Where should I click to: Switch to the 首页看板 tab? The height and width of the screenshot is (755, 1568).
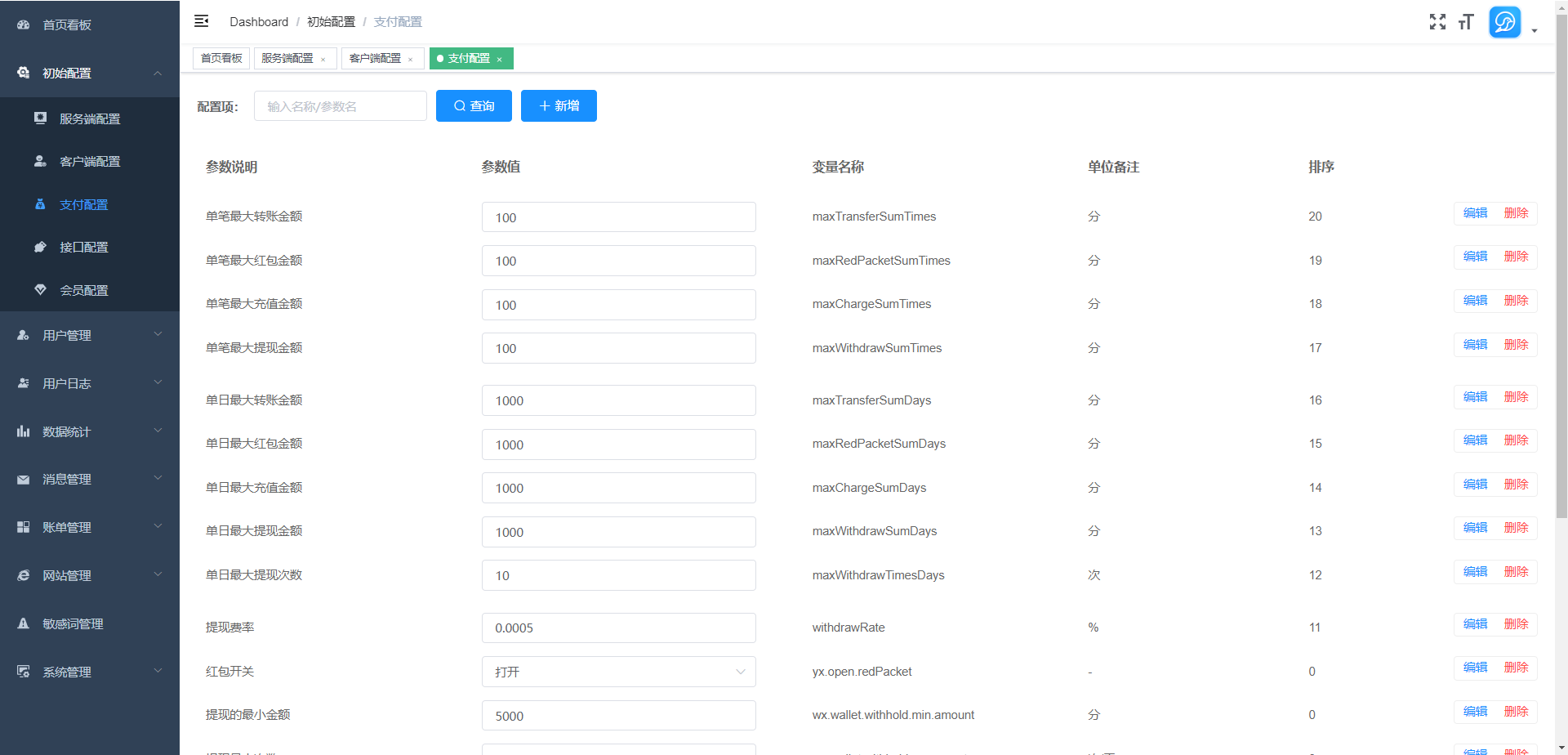220,58
